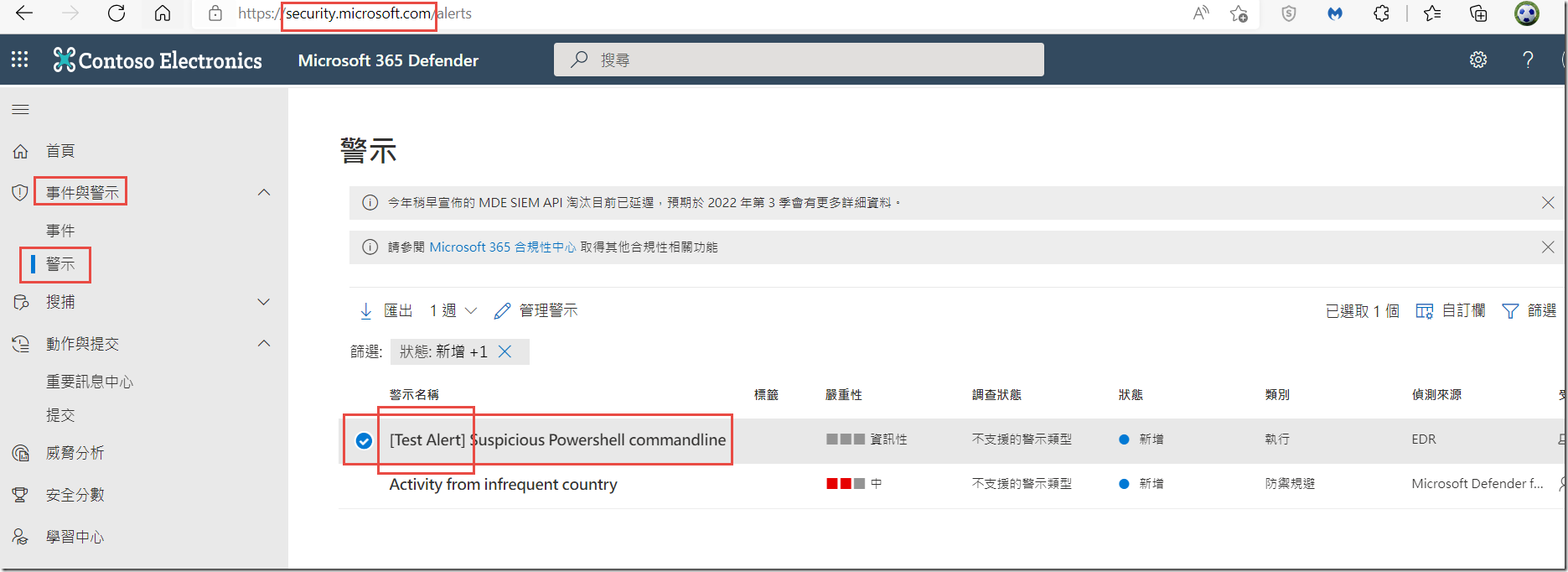Click the 安全分數 trophy icon
The height and width of the screenshot is (572, 1568).
coord(20,495)
